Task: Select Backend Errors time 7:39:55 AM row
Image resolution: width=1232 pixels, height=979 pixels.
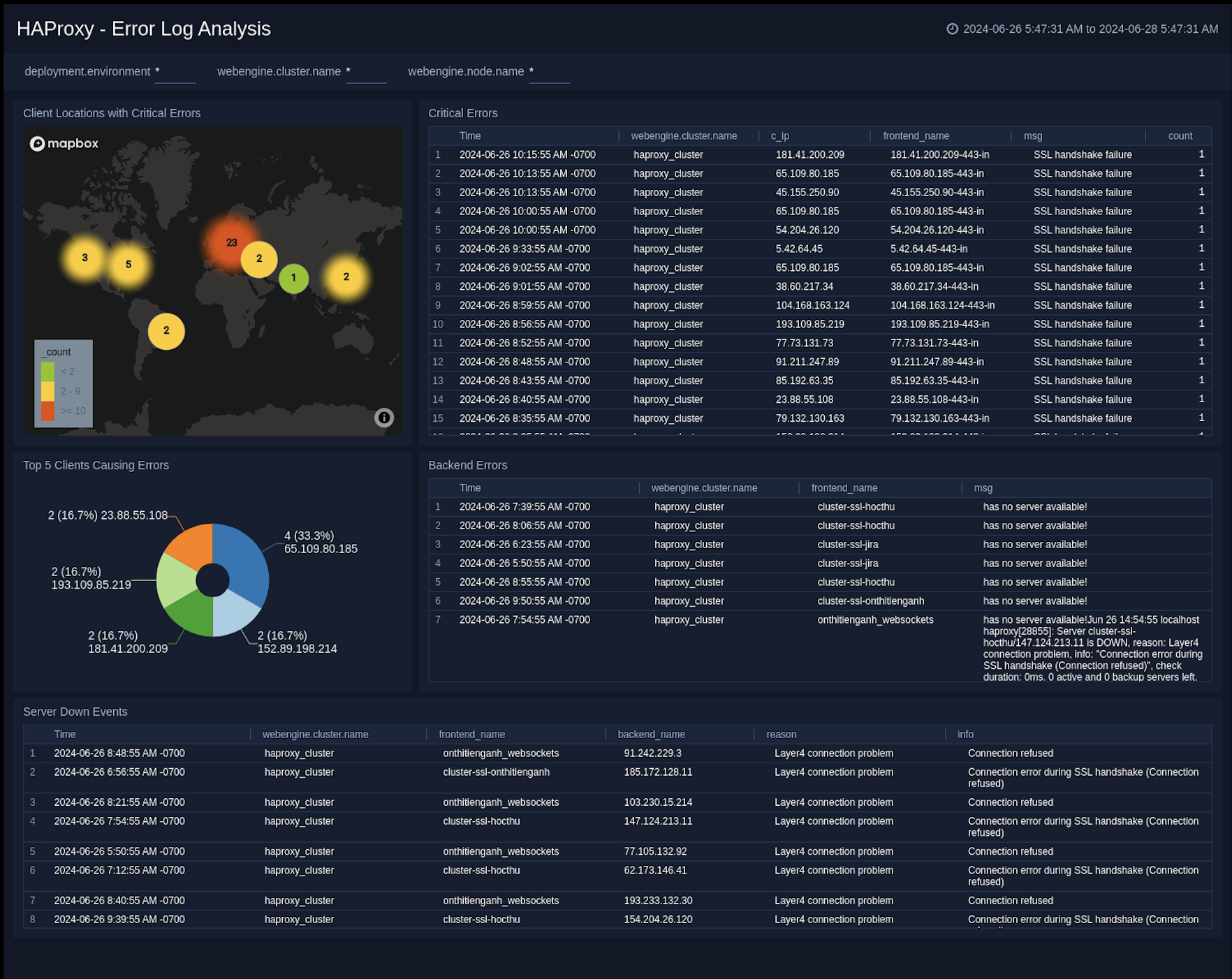Action: coord(525,507)
